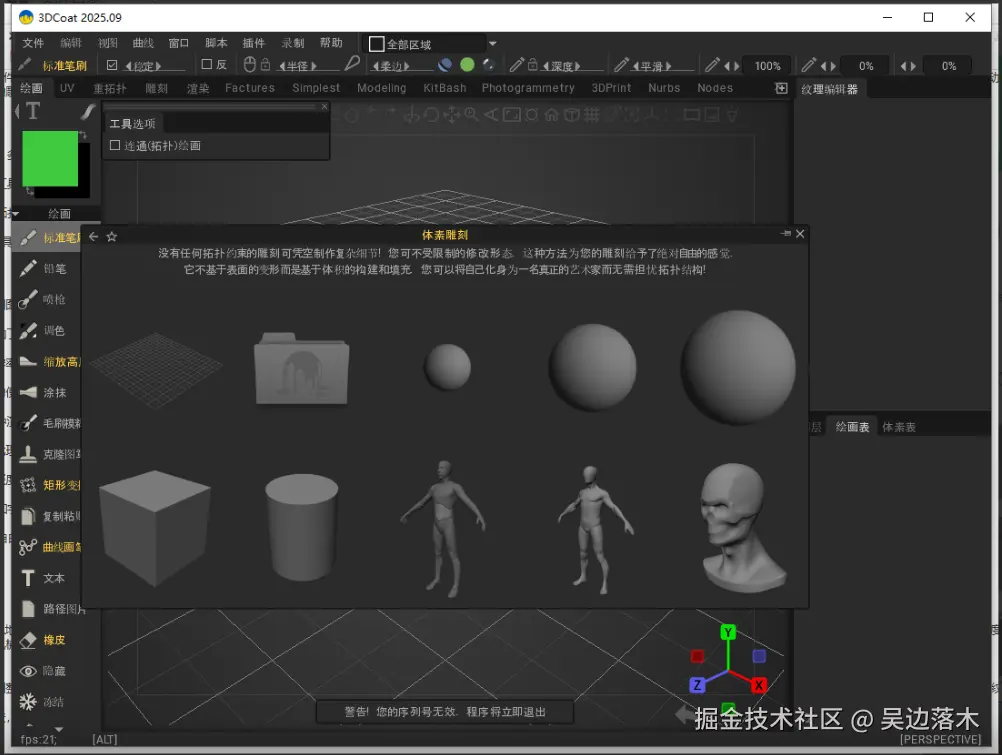Image resolution: width=1002 pixels, height=755 pixels.
Task: Click the pen pressure icon after 半径
Action: tap(352, 64)
